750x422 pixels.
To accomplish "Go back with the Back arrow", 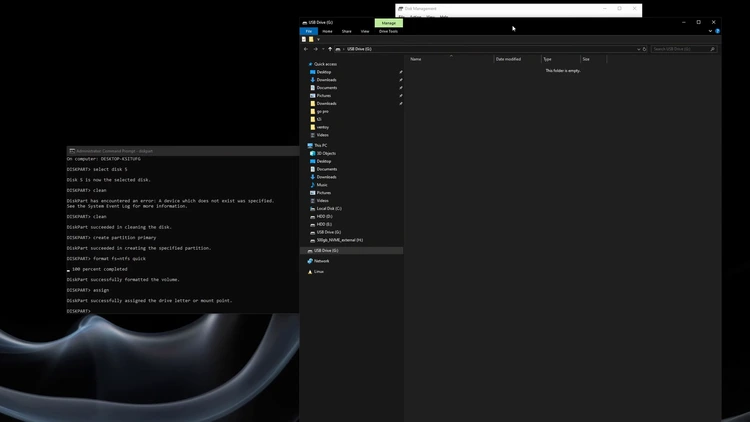I will [x=306, y=49].
